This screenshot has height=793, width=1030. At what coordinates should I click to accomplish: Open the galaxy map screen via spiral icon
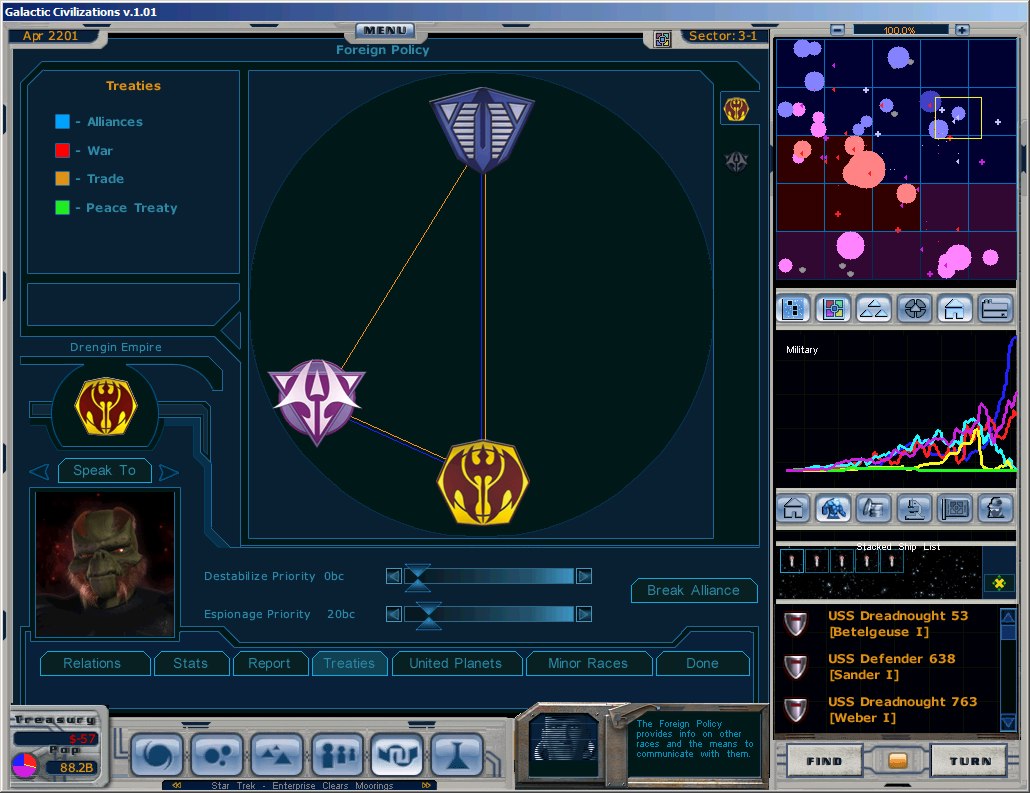point(156,755)
